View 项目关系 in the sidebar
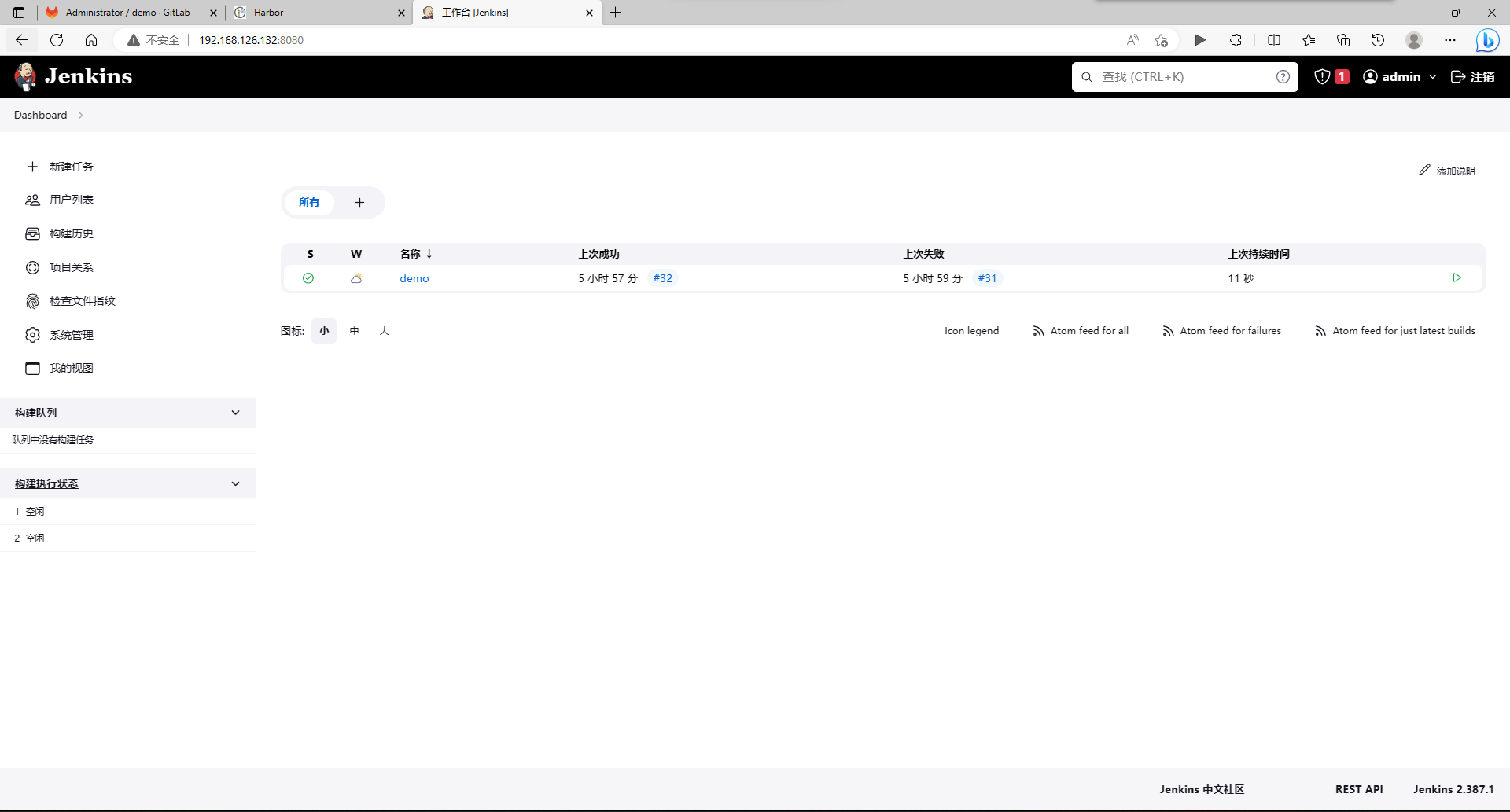The width and height of the screenshot is (1510, 812). 71,266
